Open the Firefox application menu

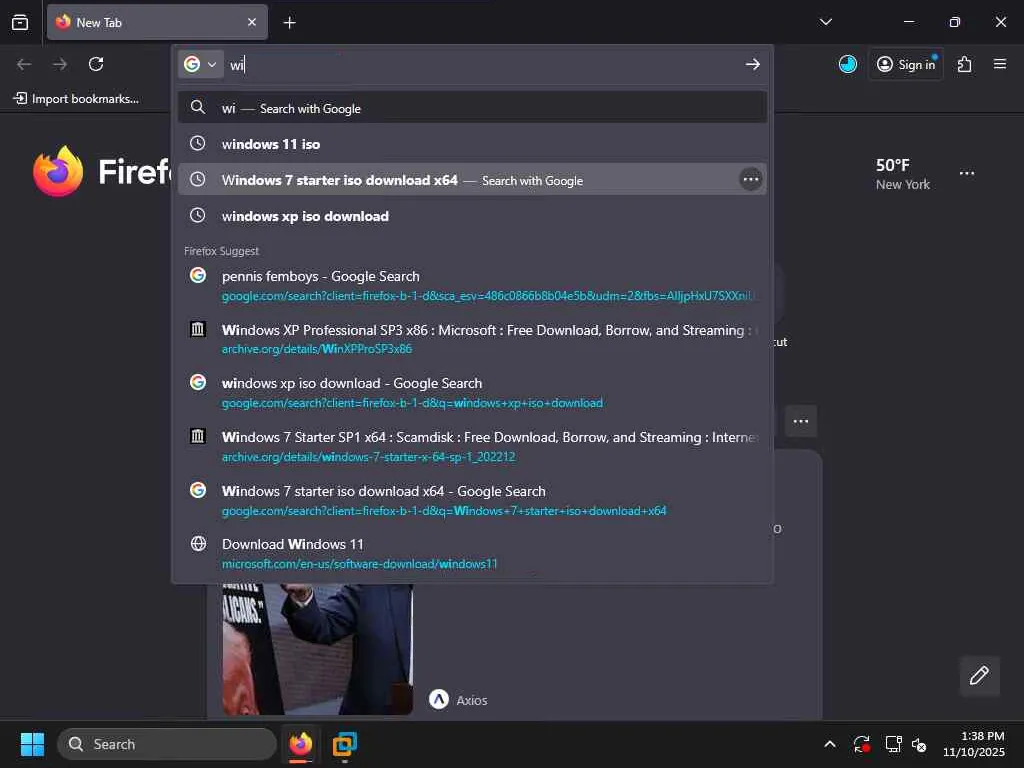(1000, 64)
